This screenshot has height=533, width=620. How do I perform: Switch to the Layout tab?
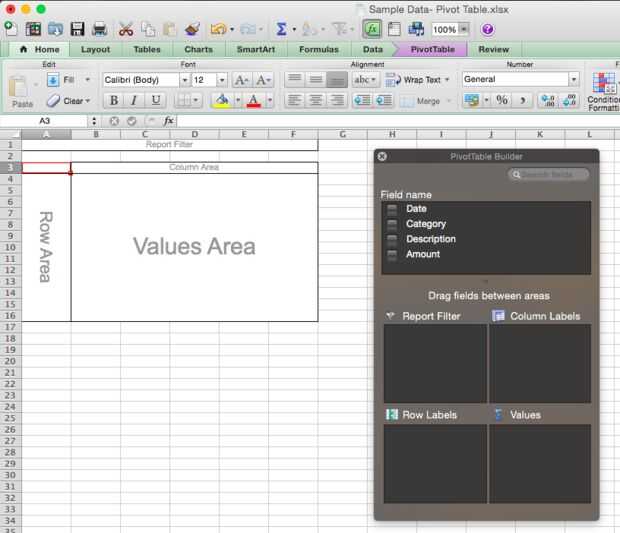coord(95,49)
